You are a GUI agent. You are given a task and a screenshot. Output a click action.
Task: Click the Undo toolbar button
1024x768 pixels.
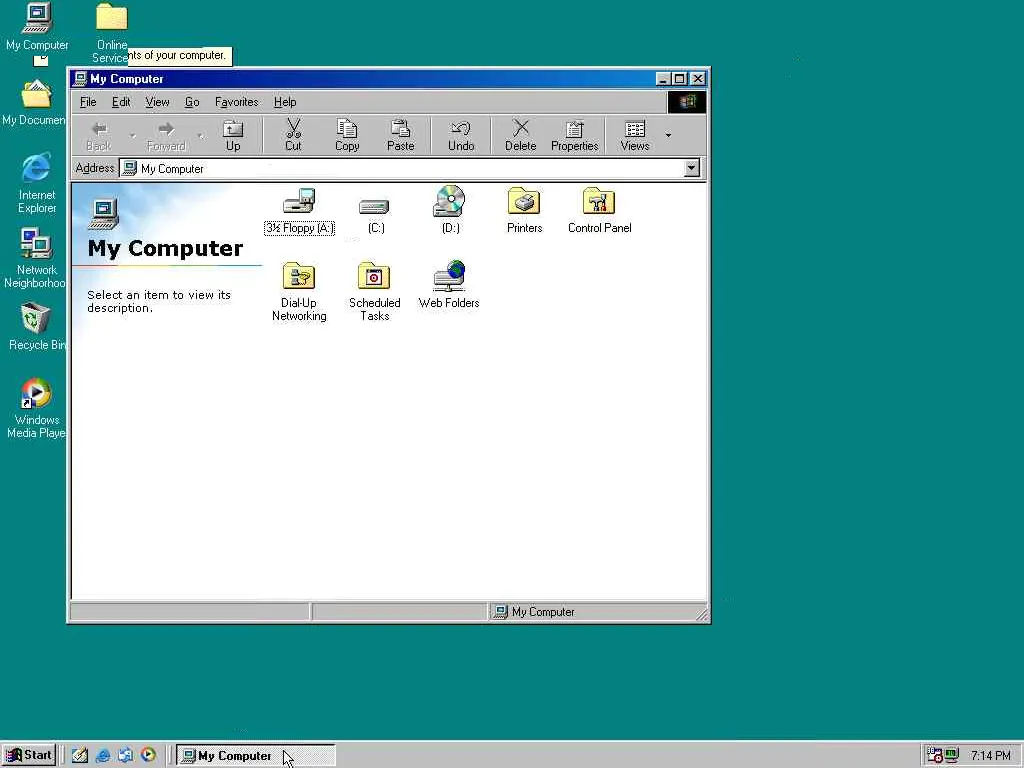click(461, 135)
